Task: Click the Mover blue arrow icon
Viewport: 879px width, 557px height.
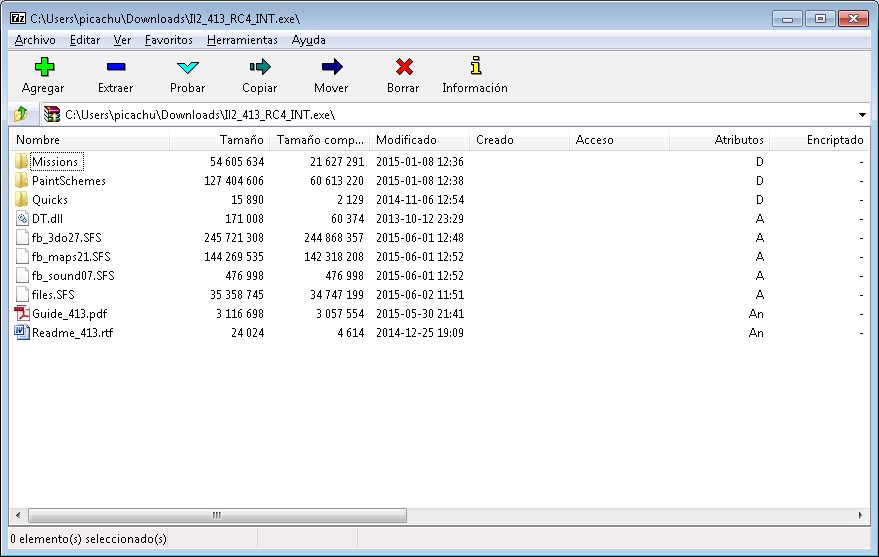Action: (x=332, y=67)
